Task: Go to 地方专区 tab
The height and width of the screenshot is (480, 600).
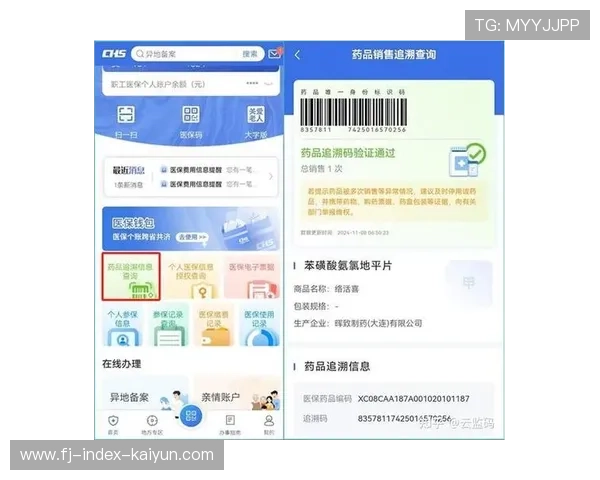Action: (152, 425)
